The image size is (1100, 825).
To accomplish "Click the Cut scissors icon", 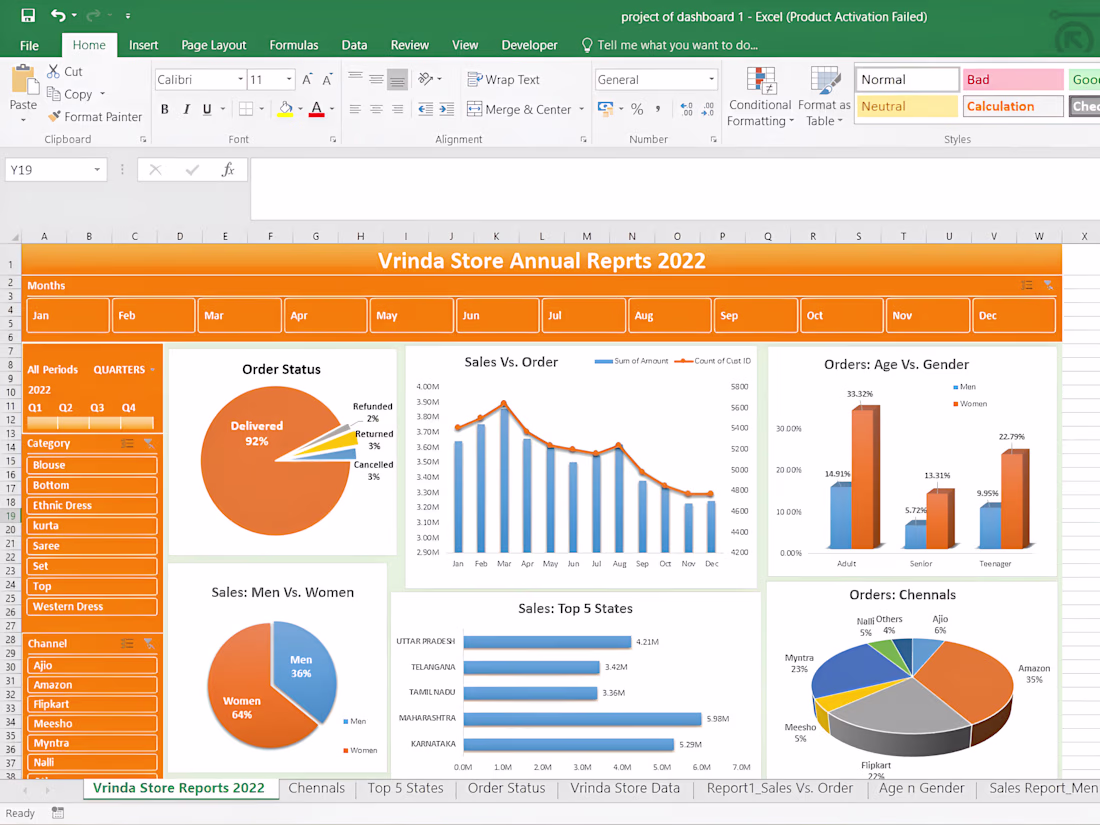I will tap(53, 72).
